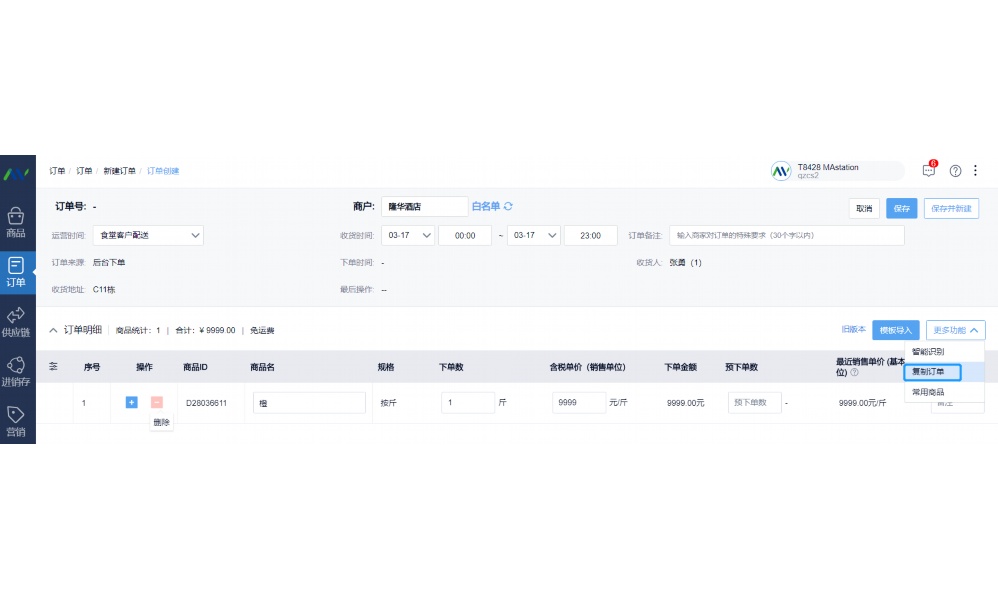Click the blue plus add row icon
This screenshot has height=599, width=998.
[132, 402]
